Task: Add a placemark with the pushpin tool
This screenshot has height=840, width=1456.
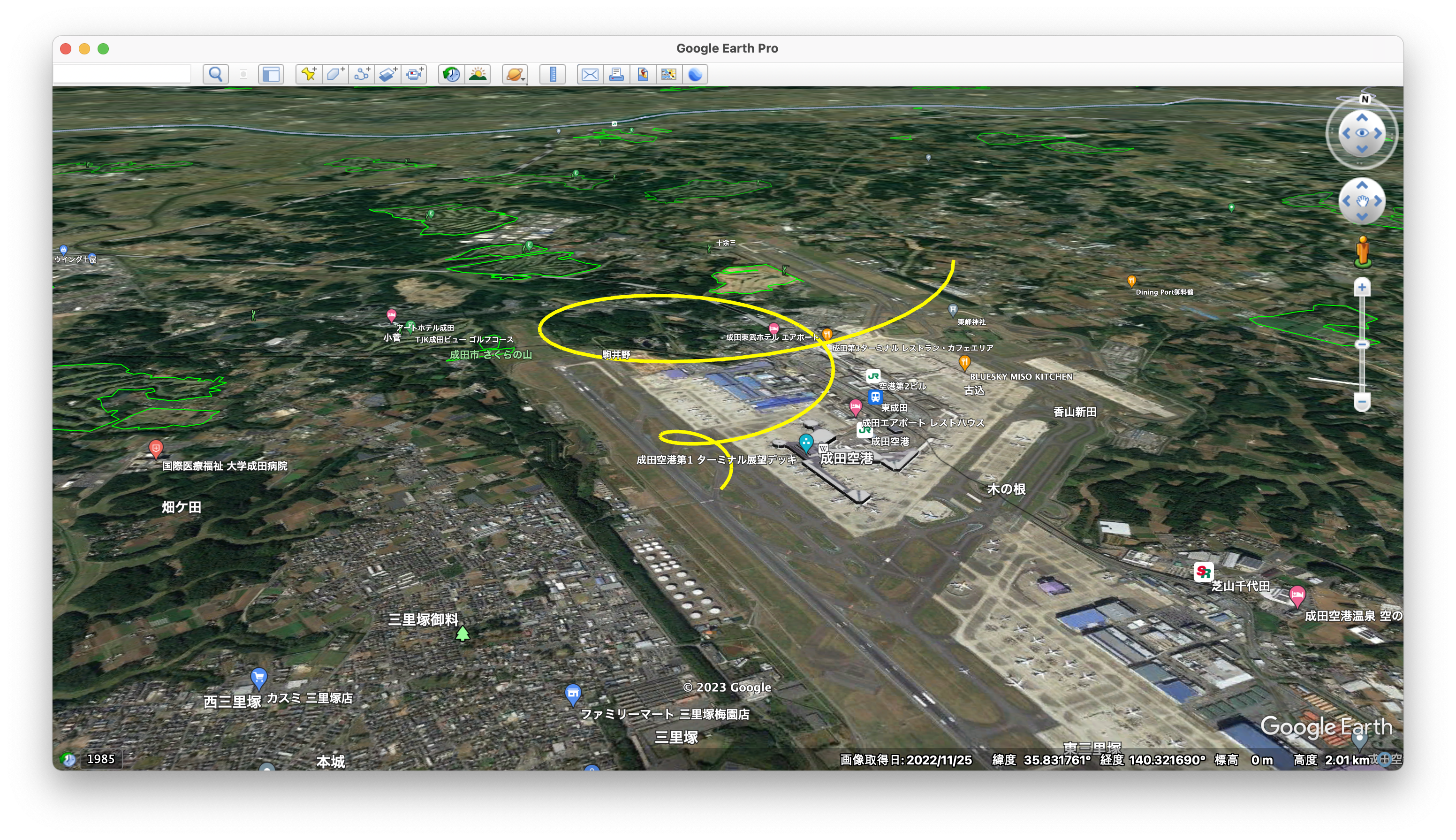Action: coord(309,75)
